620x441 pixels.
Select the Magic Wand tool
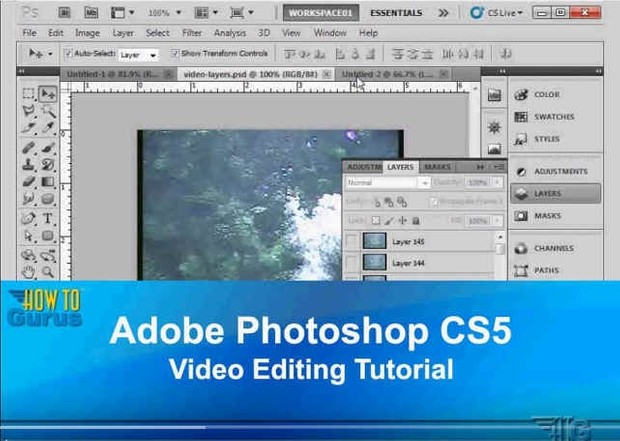(x=48, y=111)
